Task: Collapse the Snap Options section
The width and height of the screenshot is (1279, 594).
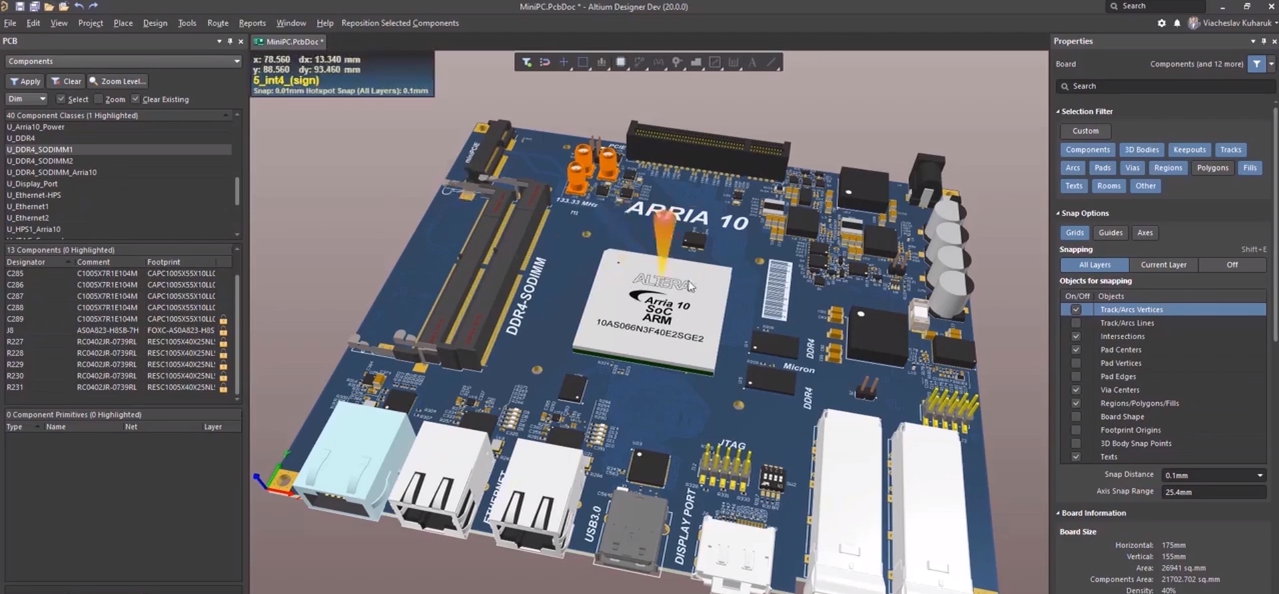Action: [1058, 213]
